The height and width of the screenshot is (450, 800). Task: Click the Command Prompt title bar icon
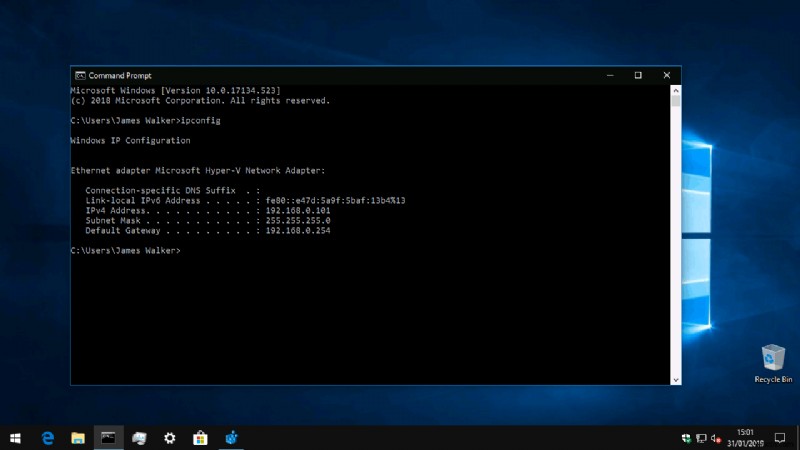[x=80, y=76]
